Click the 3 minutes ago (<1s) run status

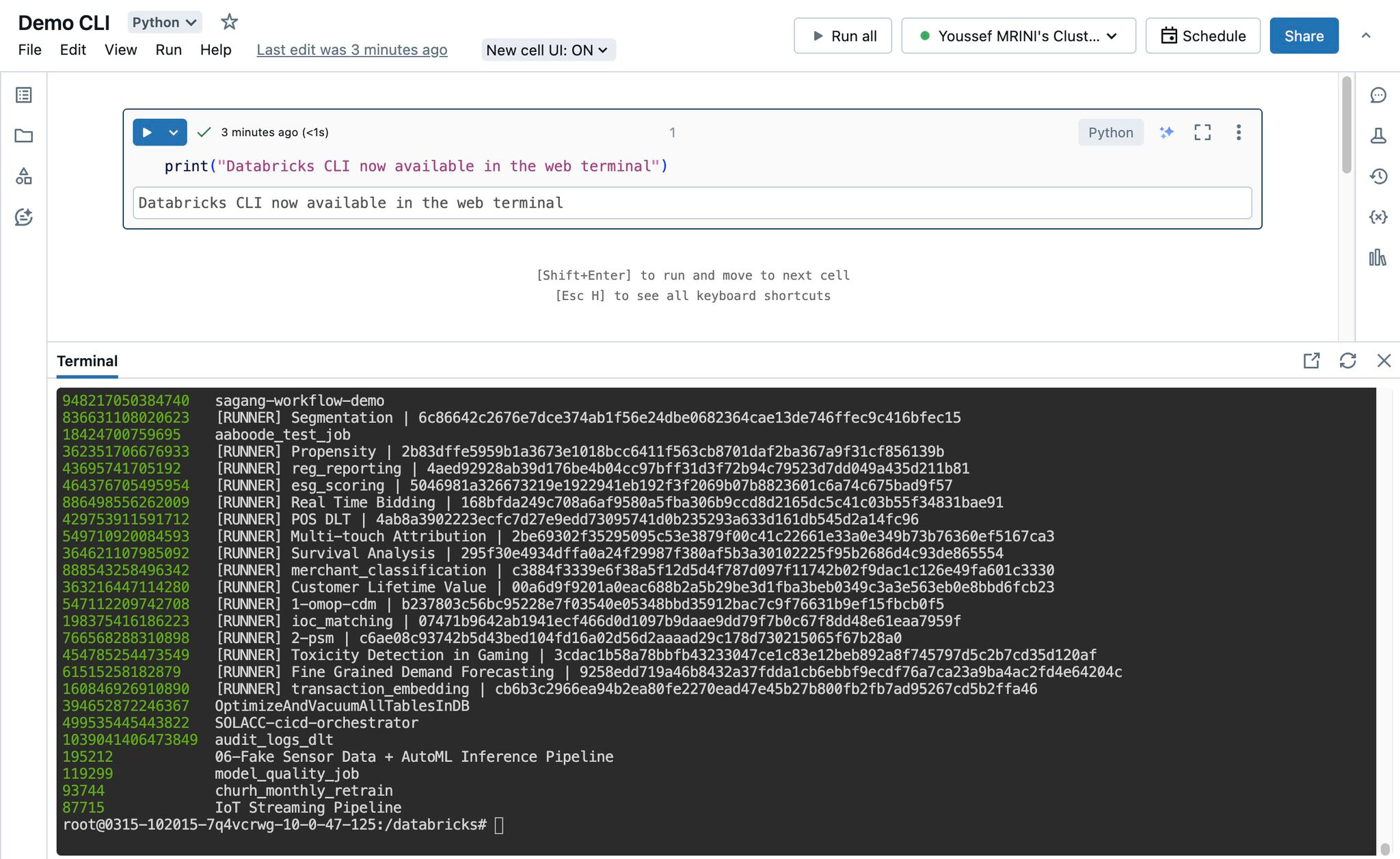pyautogui.click(x=275, y=133)
